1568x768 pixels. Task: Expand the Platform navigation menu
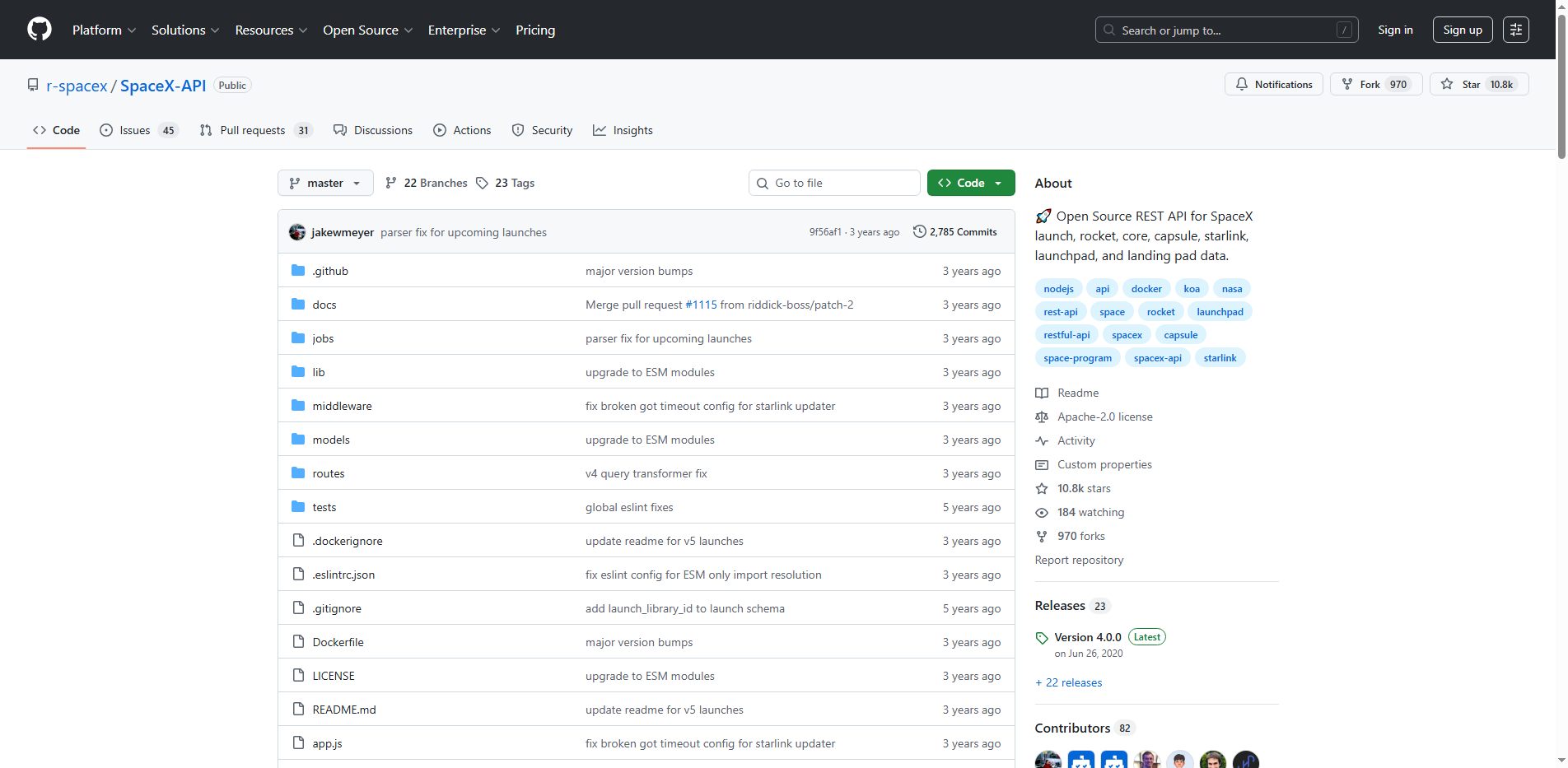104,30
